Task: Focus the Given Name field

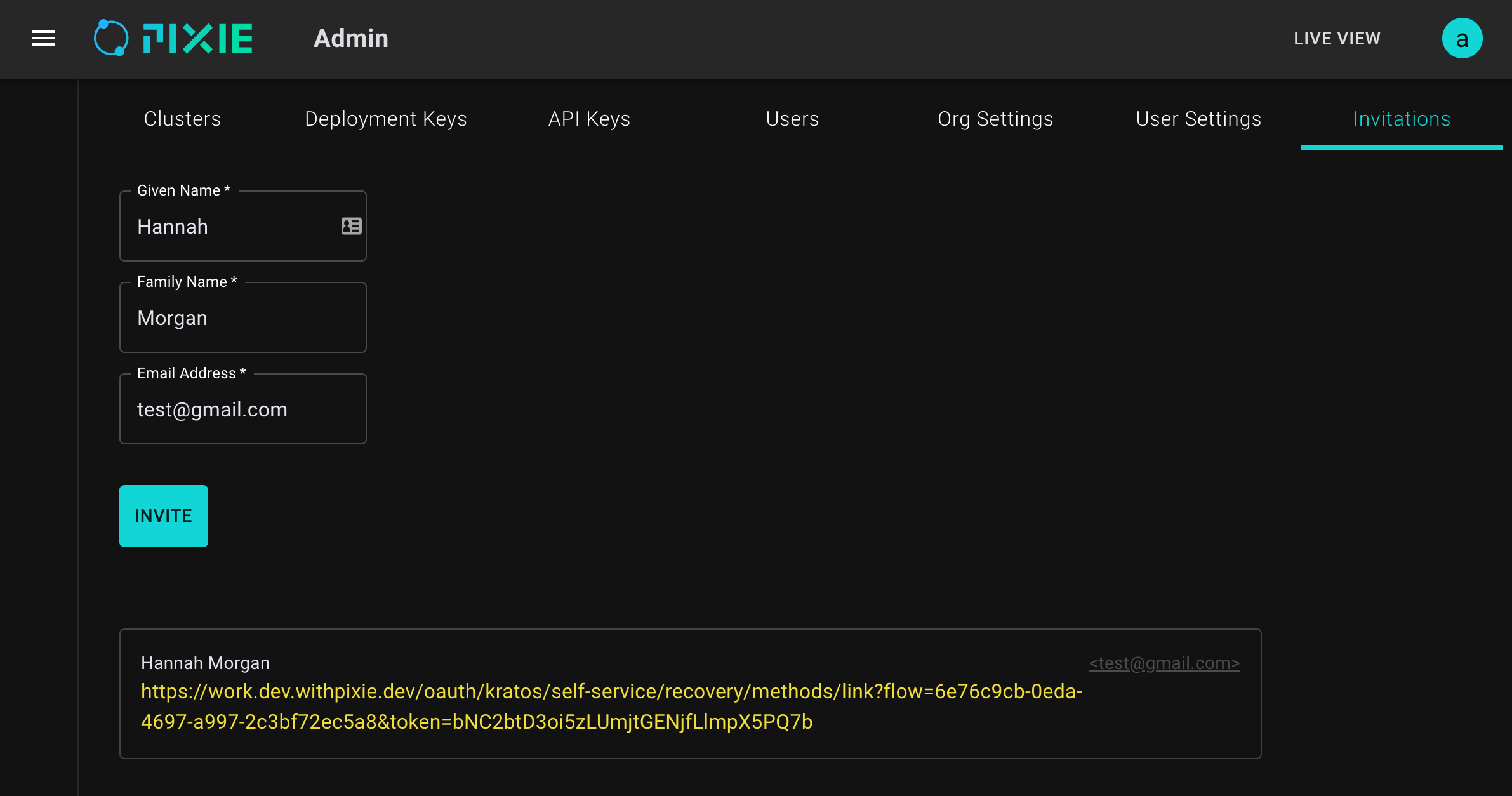Action: tap(235, 227)
